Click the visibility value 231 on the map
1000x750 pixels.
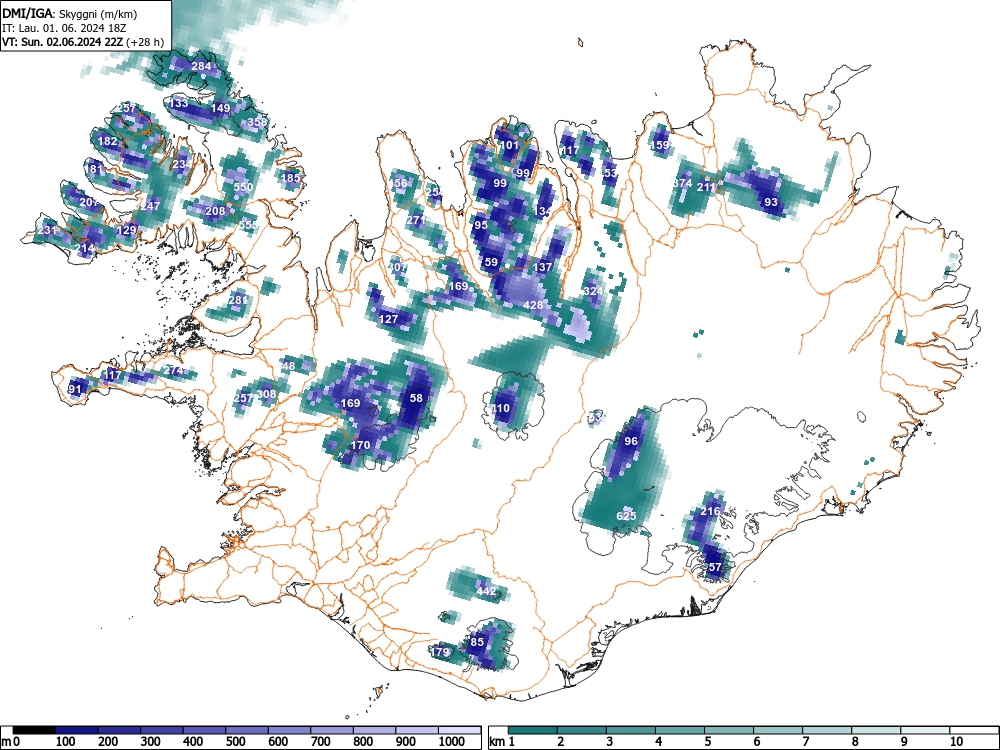pyautogui.click(x=48, y=230)
